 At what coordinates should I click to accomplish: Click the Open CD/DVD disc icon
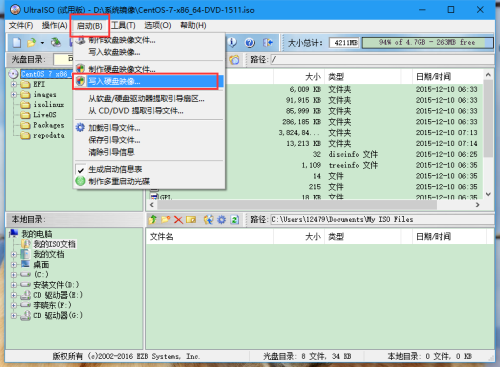point(56,42)
